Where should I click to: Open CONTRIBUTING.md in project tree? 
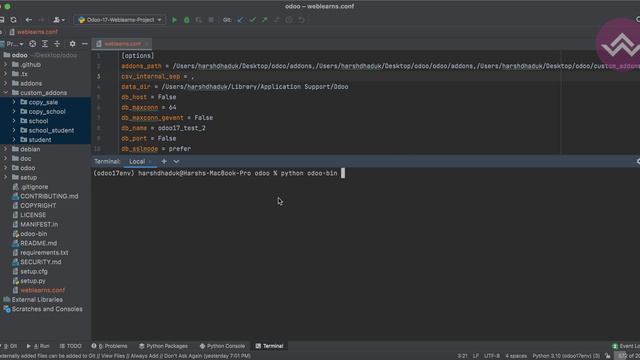49,196
